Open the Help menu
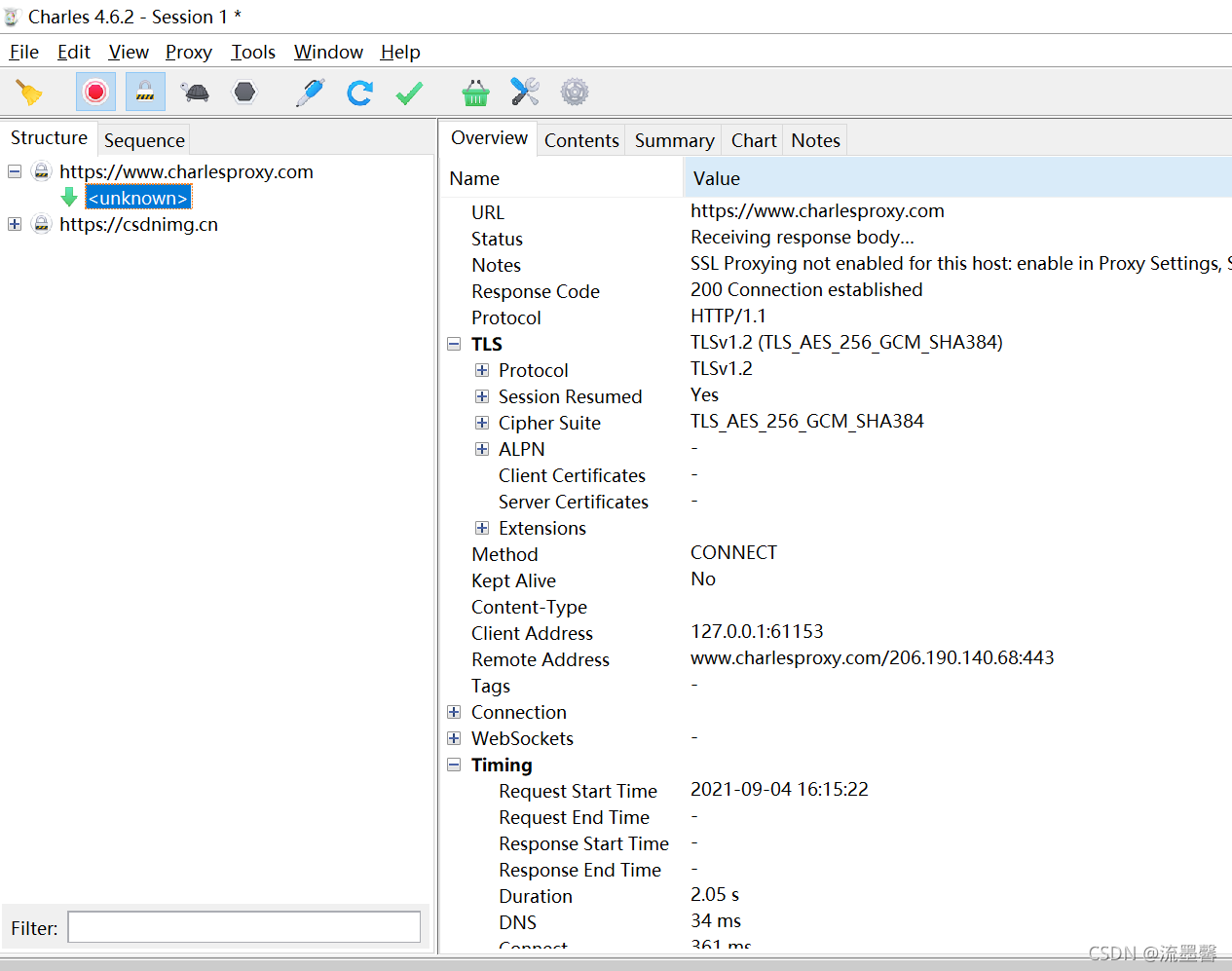The width and height of the screenshot is (1232, 971). (x=400, y=52)
